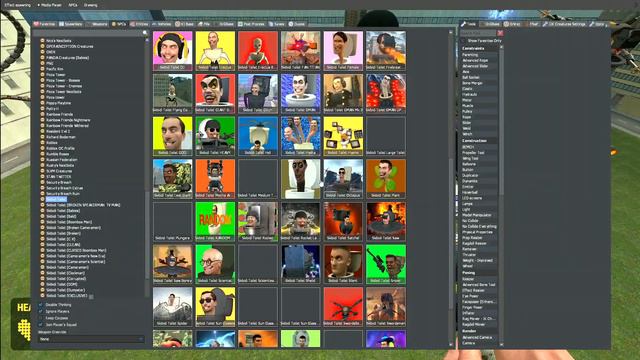This screenshot has width=640, height=360.
Task: Spawn the Skibidi Toilet Large Toilet NPC
Action: pyautogui.click(x=386, y=136)
